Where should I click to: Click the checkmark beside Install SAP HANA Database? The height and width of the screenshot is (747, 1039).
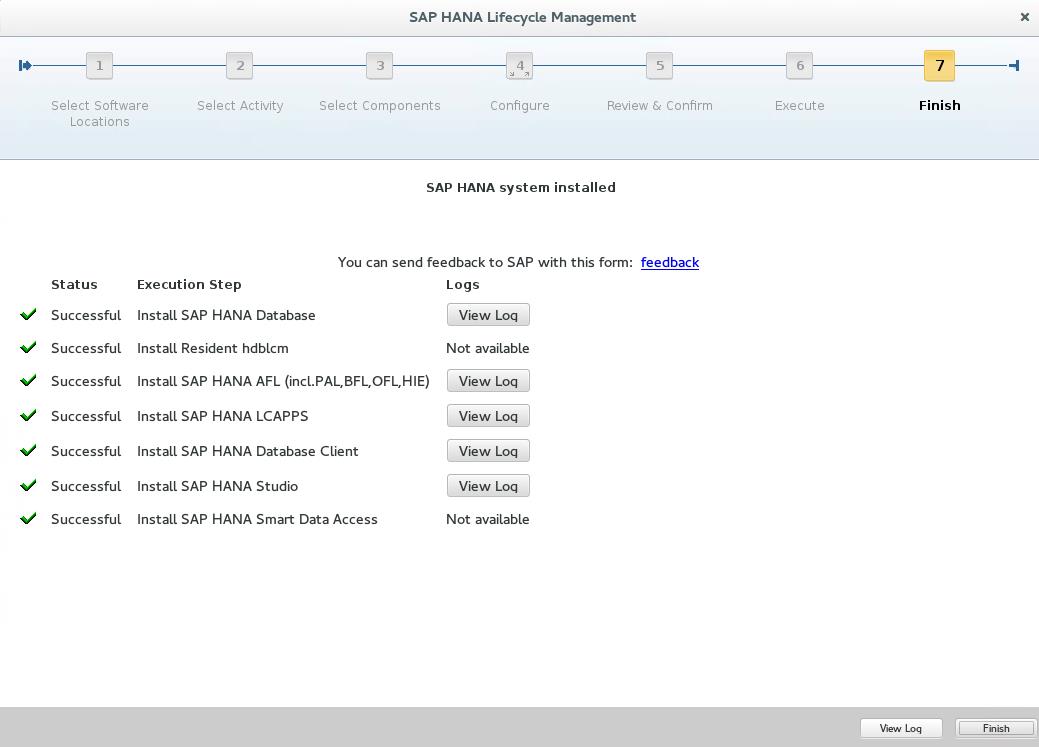click(x=28, y=314)
